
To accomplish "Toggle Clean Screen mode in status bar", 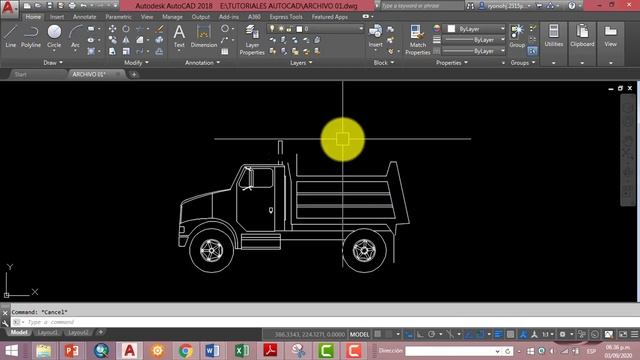I will coord(623,334).
